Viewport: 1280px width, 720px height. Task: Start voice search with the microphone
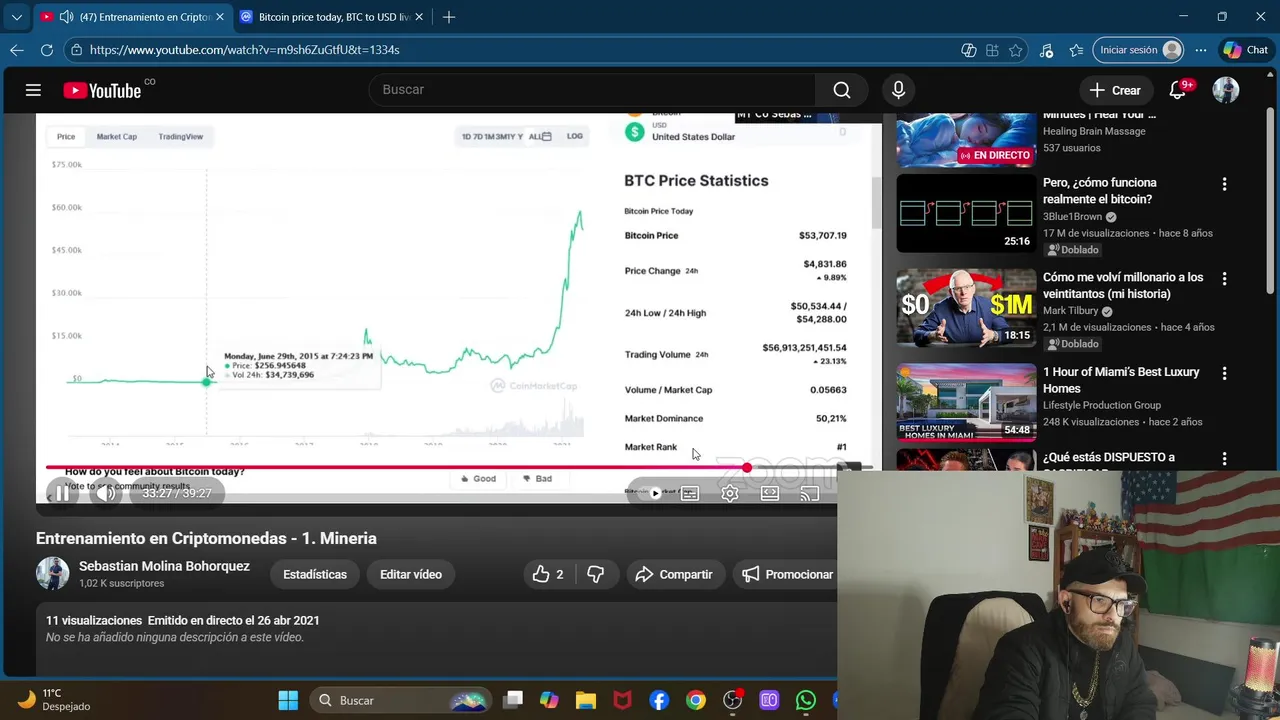[x=898, y=90]
